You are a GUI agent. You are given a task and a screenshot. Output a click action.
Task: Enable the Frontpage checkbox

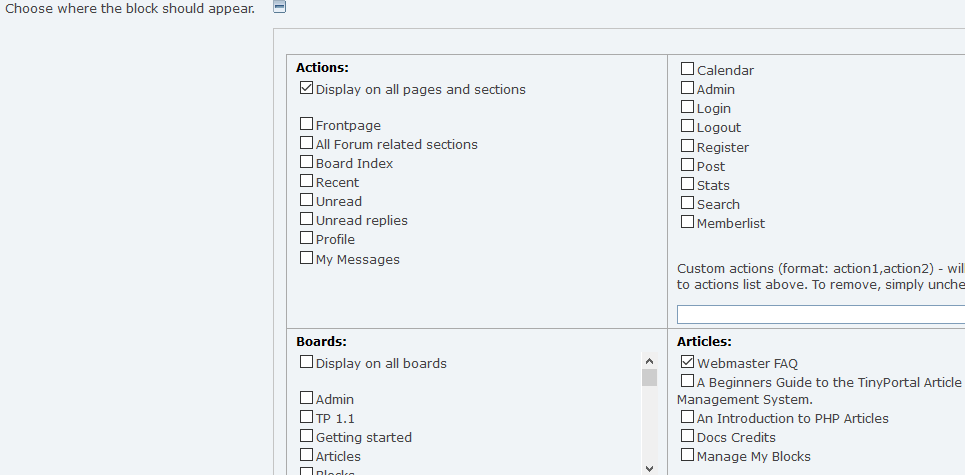[307, 124]
